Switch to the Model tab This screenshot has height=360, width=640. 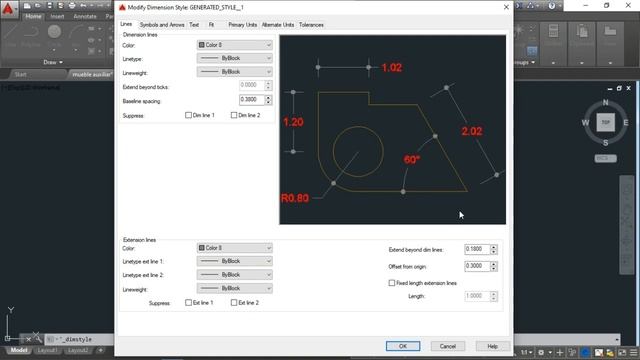tap(19, 350)
